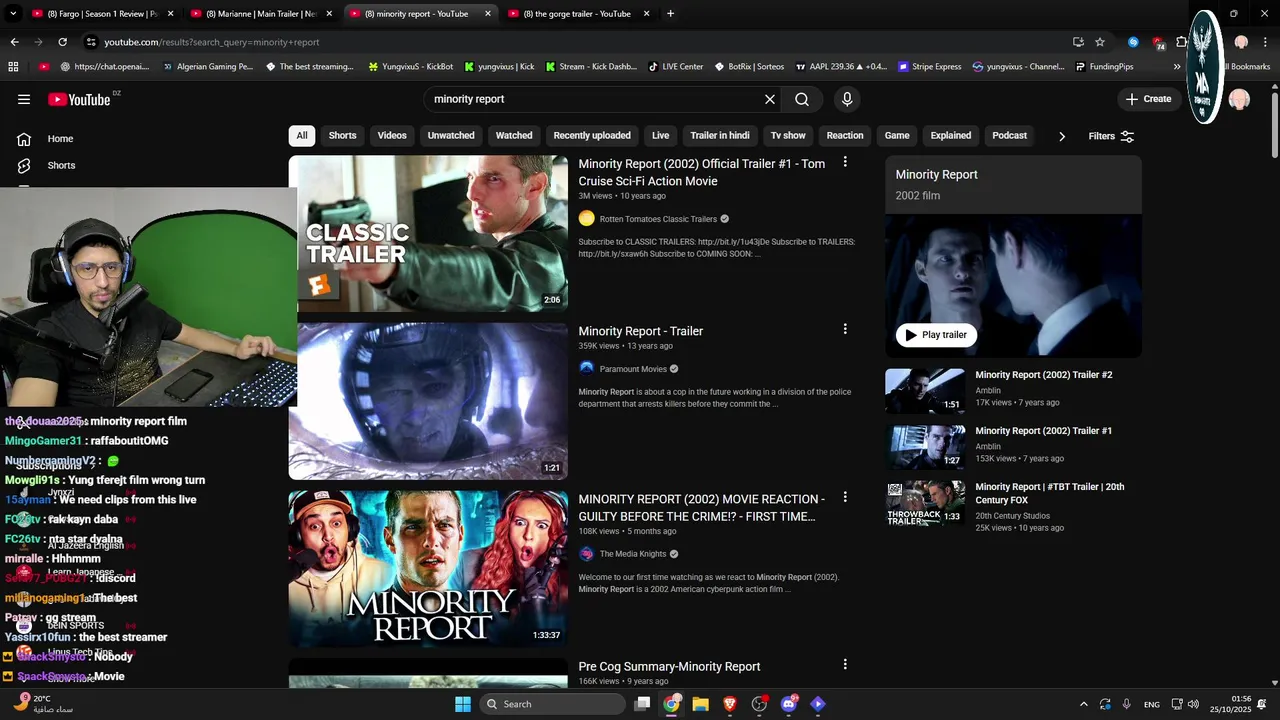This screenshot has height=720, width=1280.
Task: Select the Recently uploaded filter chip
Action: click(x=592, y=136)
